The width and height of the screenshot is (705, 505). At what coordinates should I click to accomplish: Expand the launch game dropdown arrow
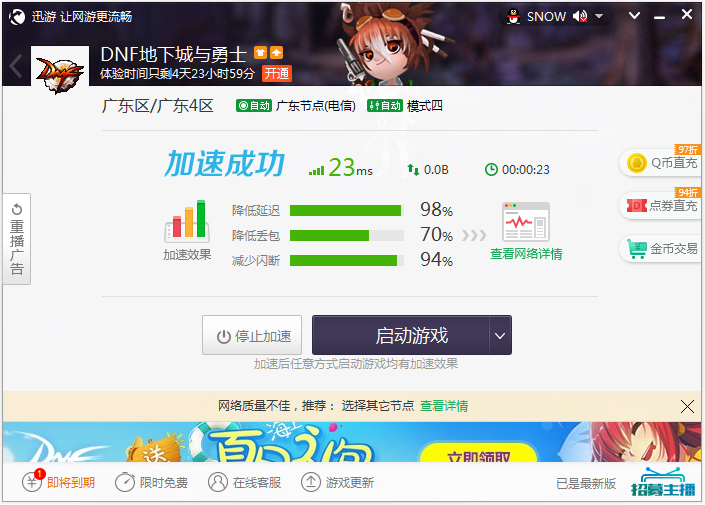coord(500,335)
